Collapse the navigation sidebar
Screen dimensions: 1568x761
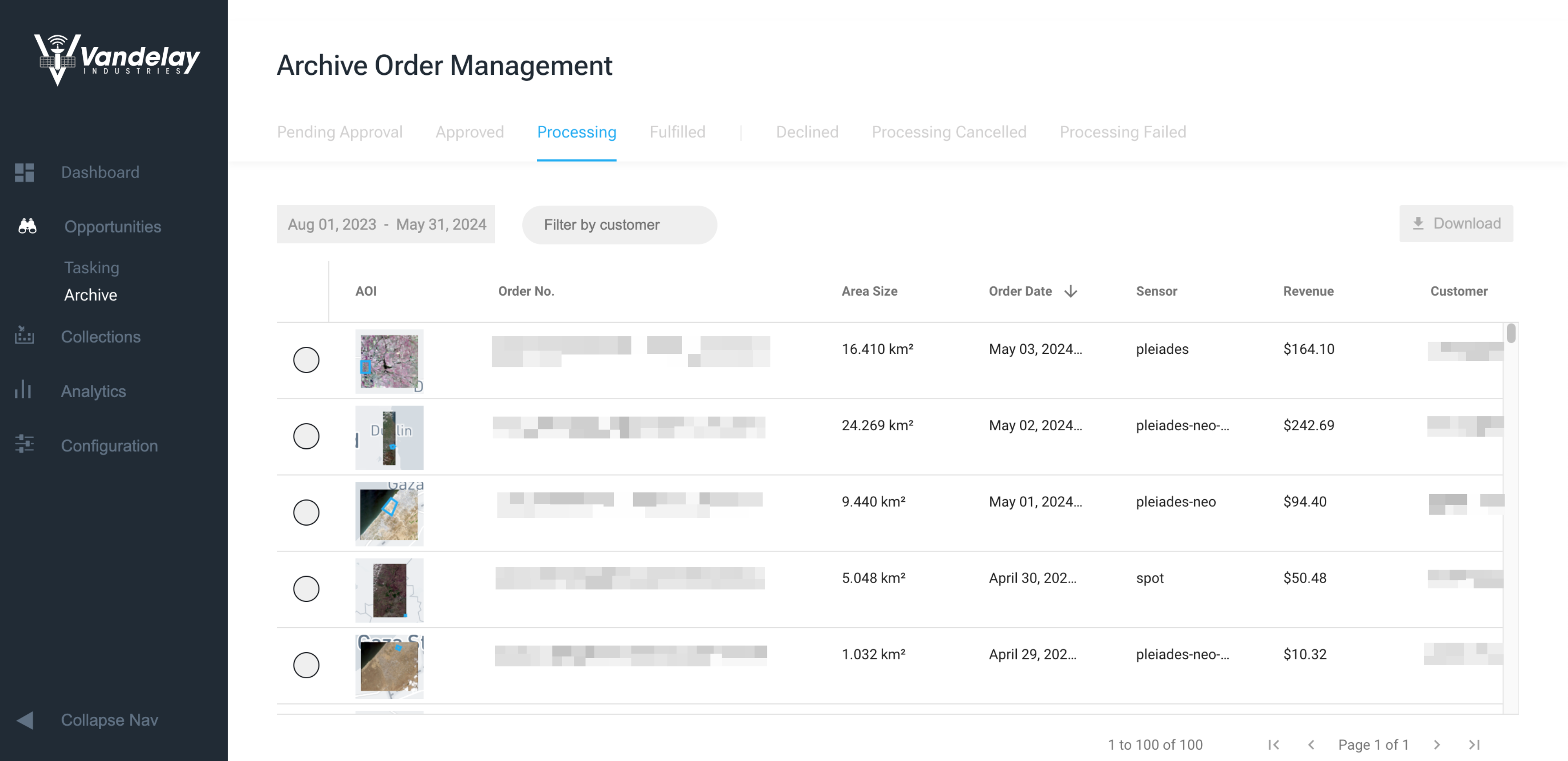pyautogui.click(x=109, y=719)
